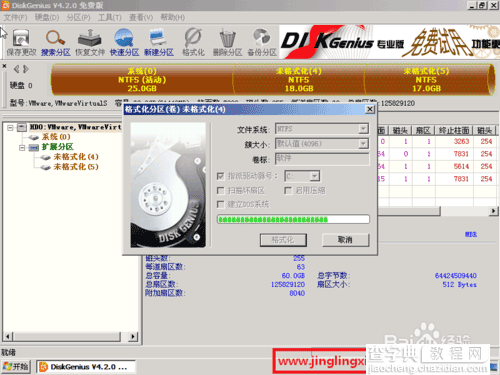Image resolution: width=500 pixels, height=375 pixels.
Task: Open the View (查看) menu
Action: tap(141, 17)
